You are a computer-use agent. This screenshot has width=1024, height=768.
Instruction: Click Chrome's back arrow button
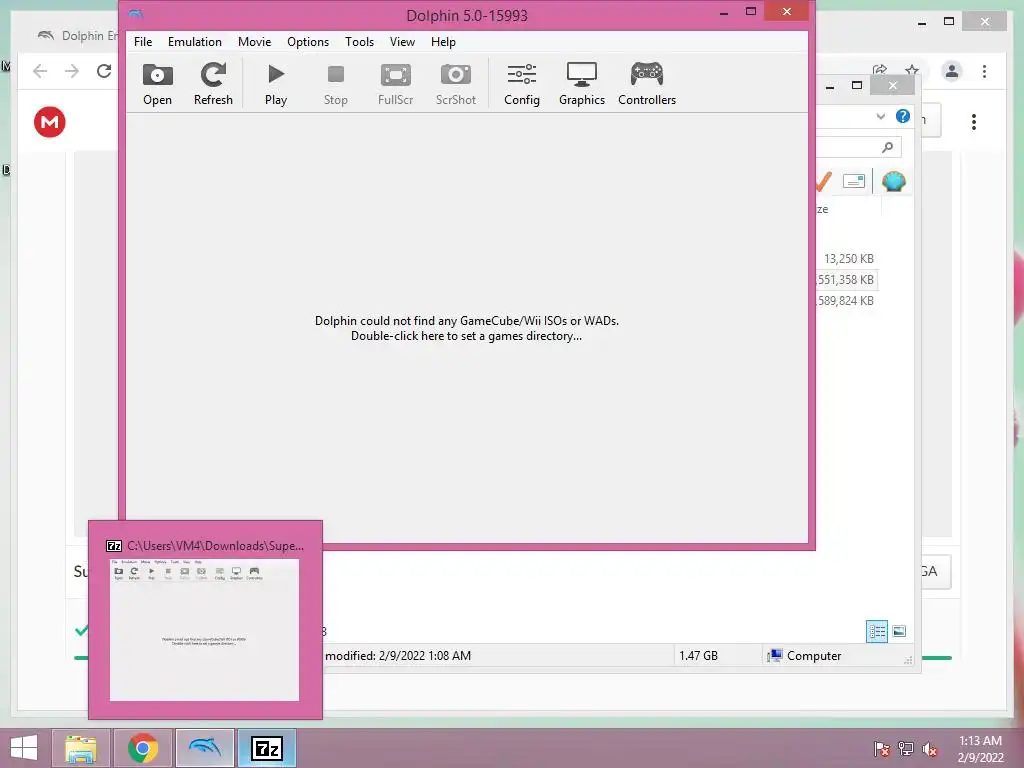click(x=40, y=71)
